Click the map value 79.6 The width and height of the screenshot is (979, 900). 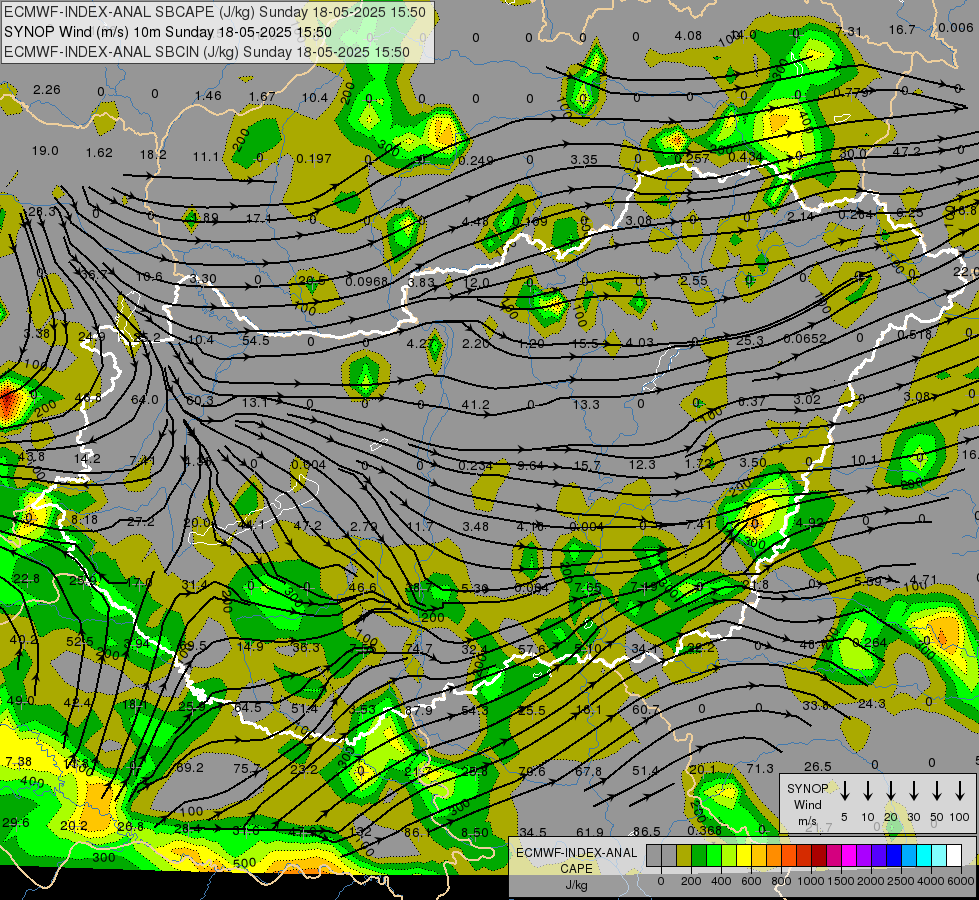coord(532,772)
